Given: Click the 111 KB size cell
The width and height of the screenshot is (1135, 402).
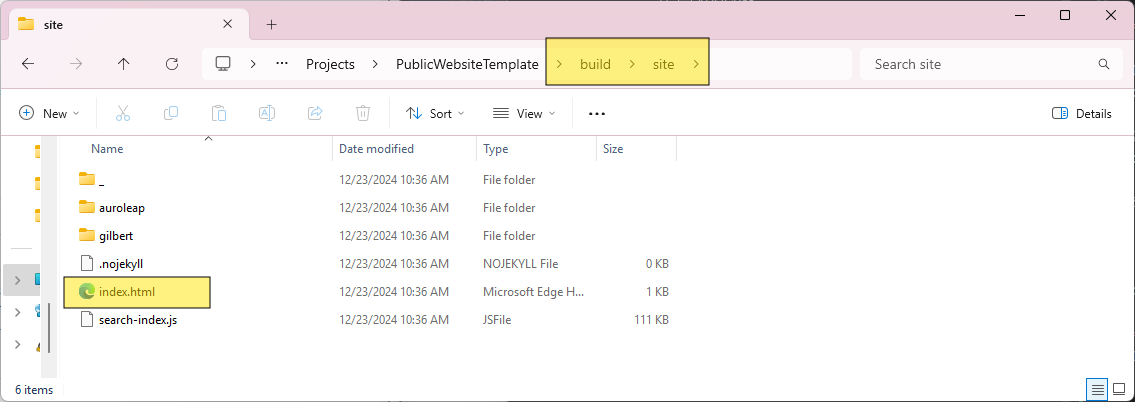Looking at the screenshot, I should [x=649, y=319].
